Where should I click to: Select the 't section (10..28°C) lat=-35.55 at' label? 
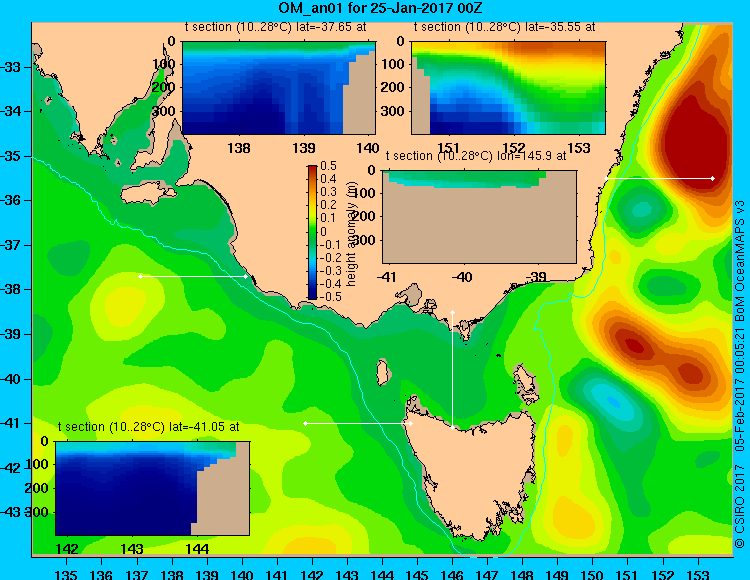coord(504,27)
